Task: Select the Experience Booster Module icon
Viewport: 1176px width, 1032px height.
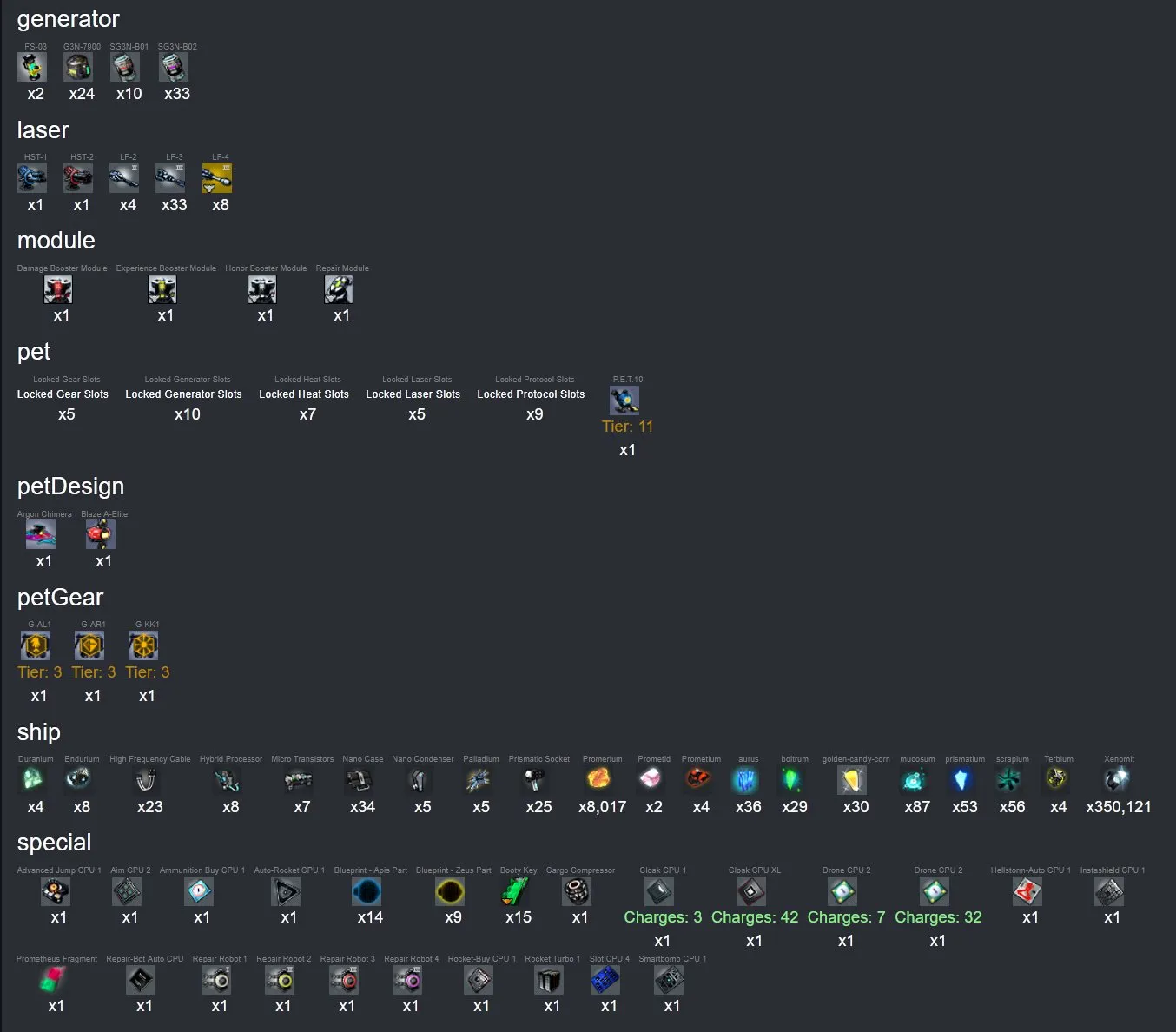Action: tap(162, 289)
